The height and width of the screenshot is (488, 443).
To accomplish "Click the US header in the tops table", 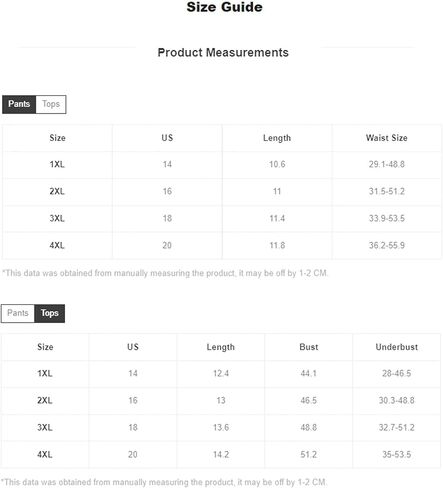I will point(133,347).
